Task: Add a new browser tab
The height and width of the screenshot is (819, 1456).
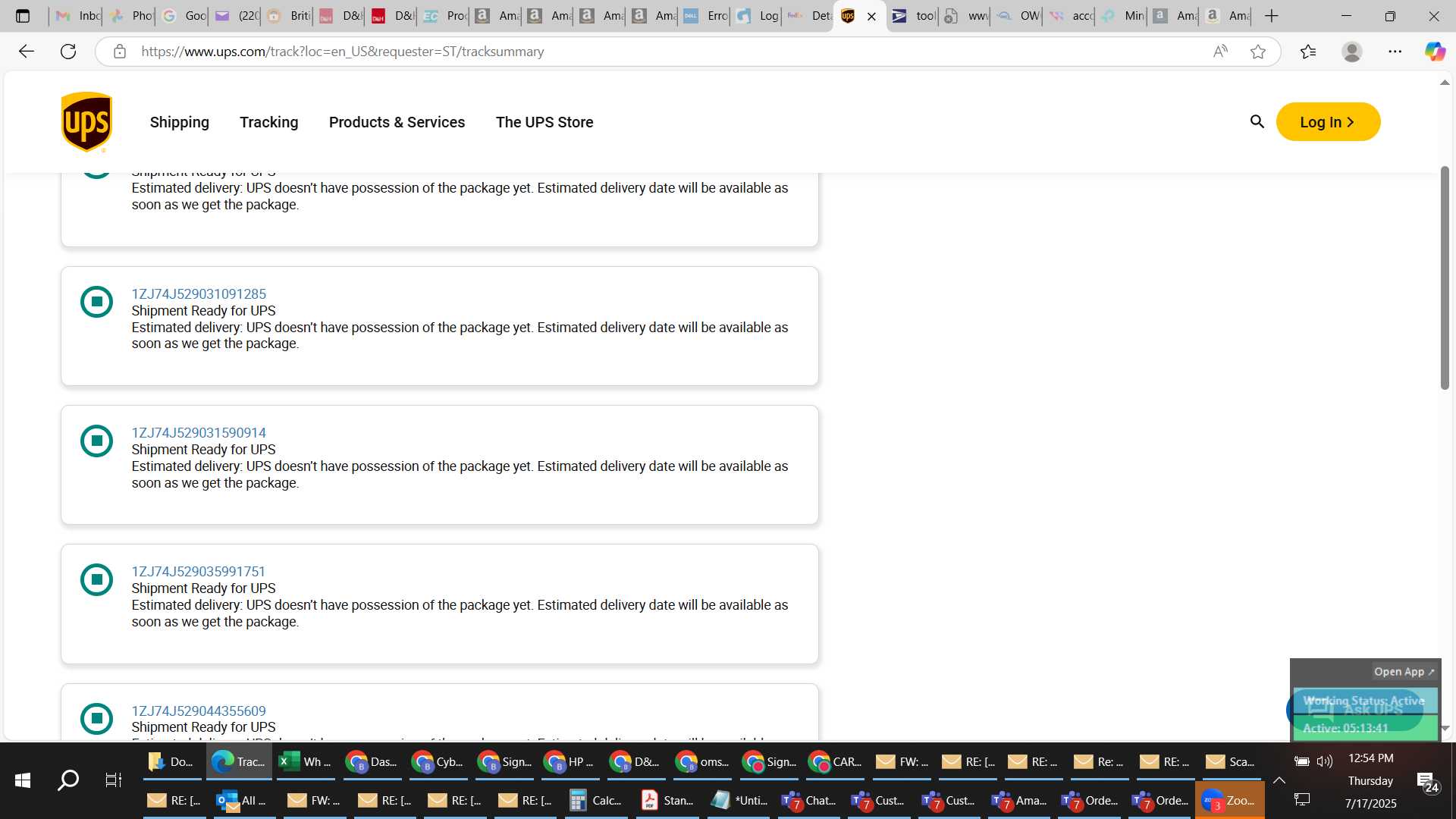Action: coord(1272,16)
